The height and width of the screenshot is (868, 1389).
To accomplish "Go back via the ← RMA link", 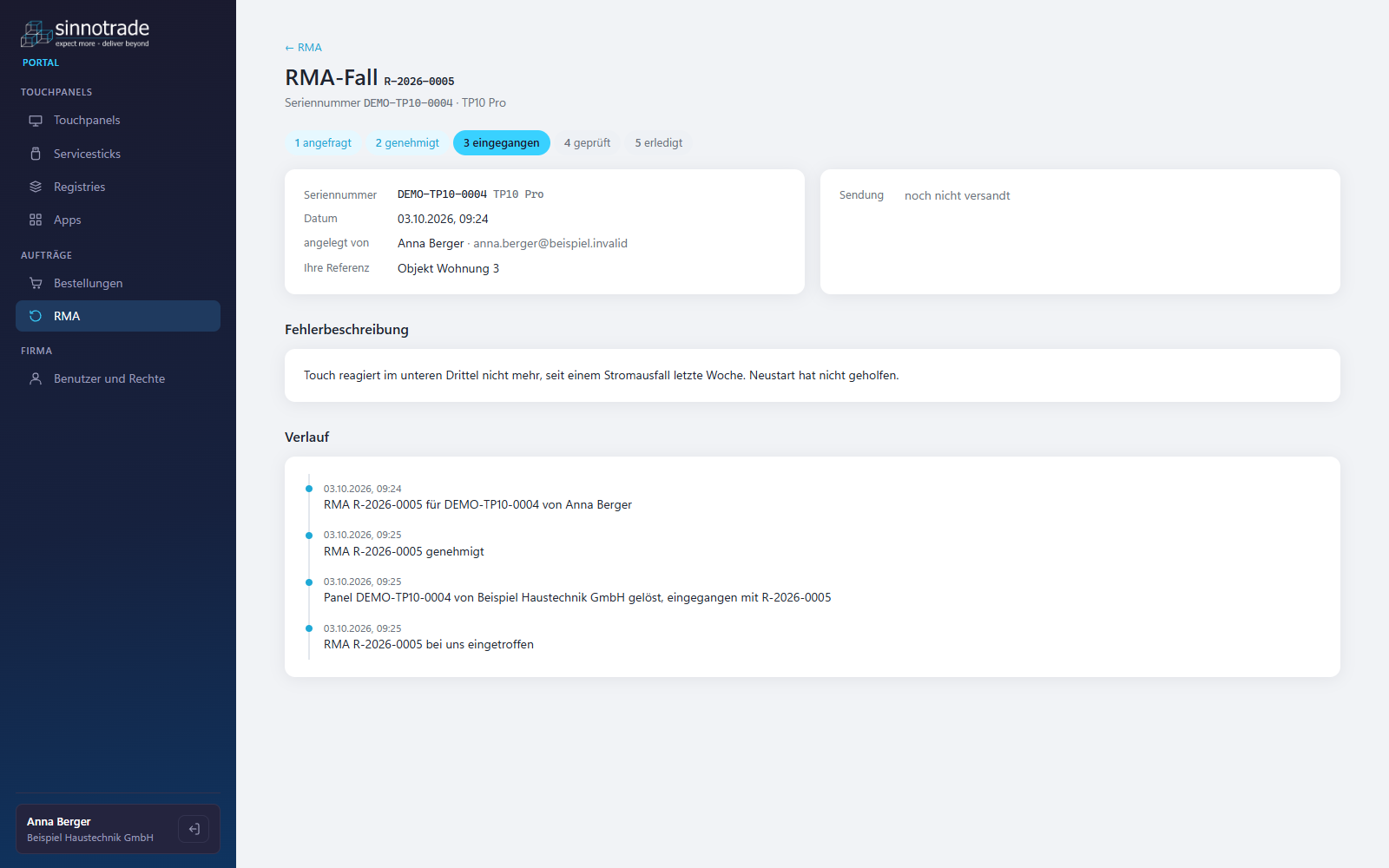I will (x=303, y=48).
